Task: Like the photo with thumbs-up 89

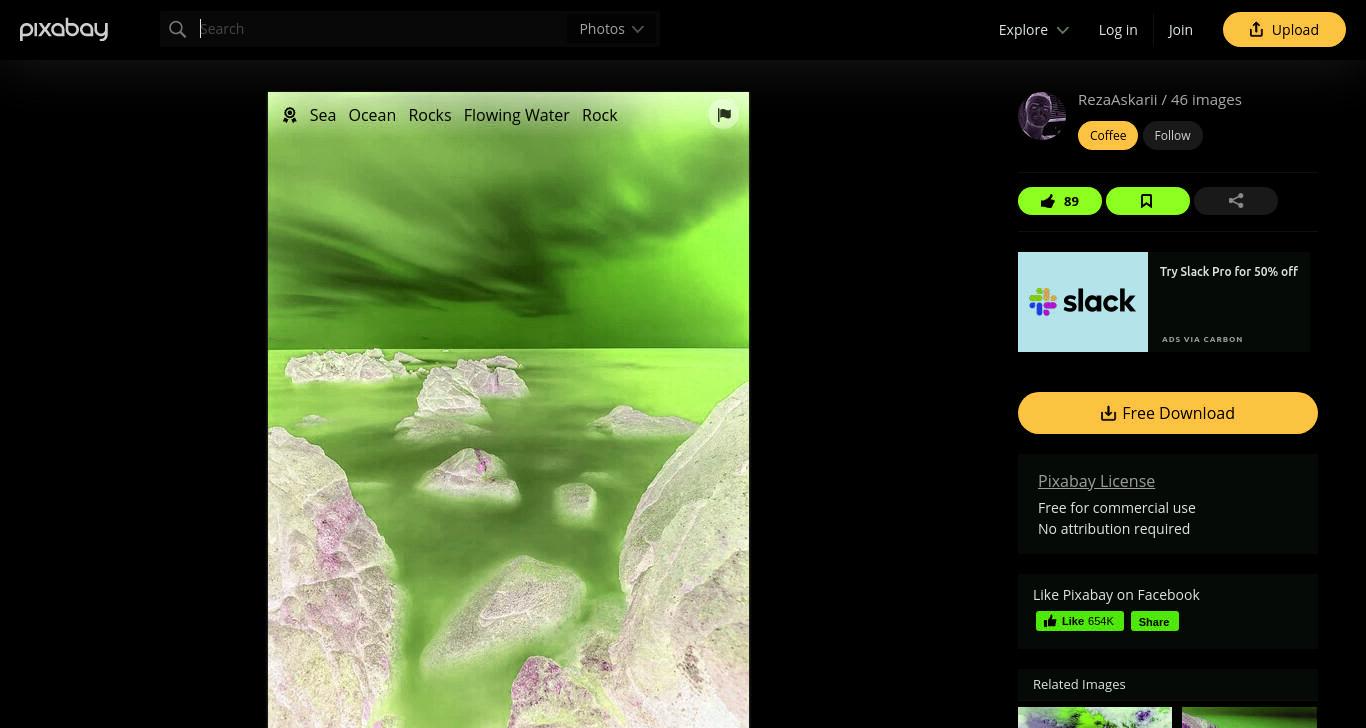Action: click(1060, 201)
